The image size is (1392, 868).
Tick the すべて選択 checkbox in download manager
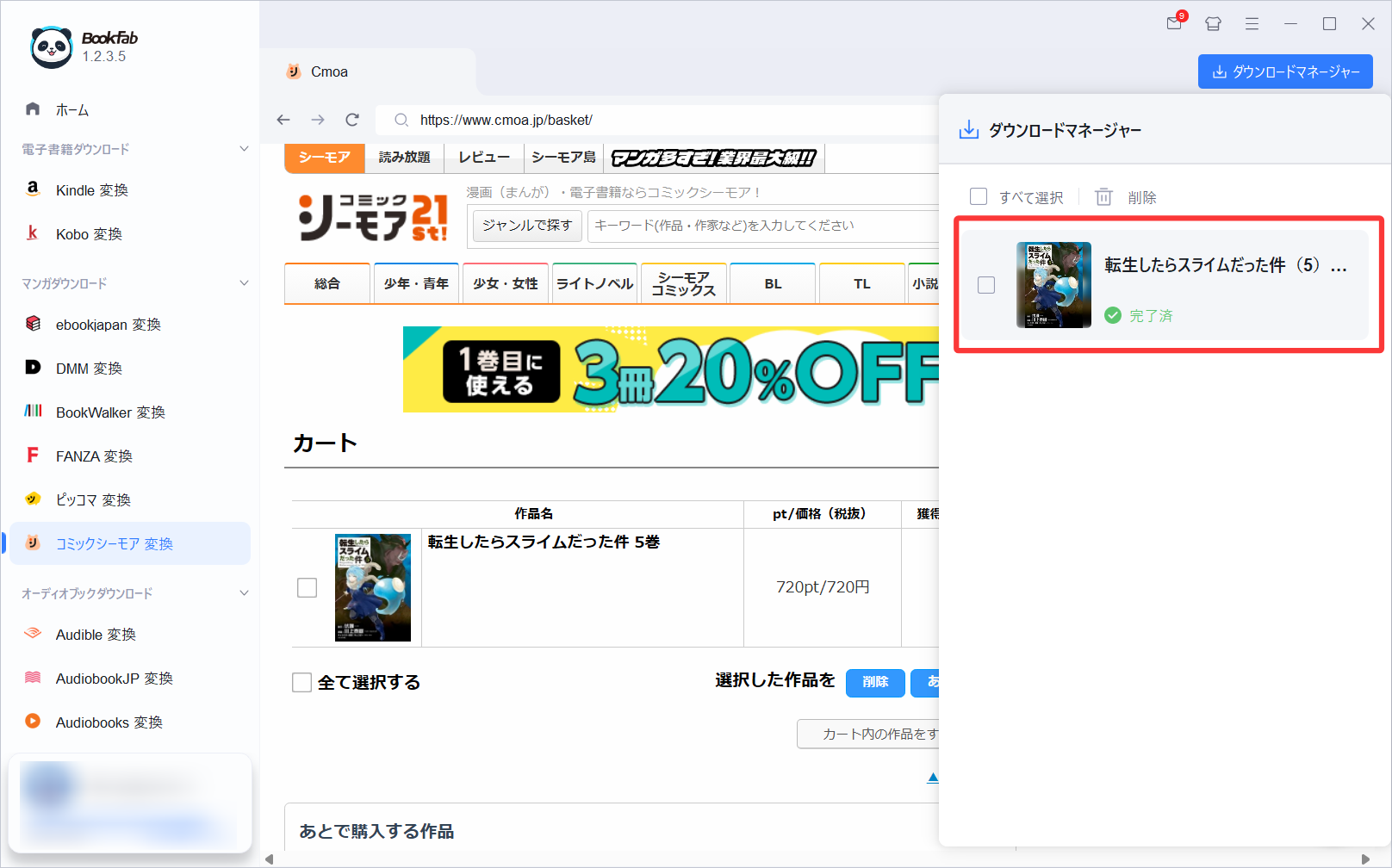point(979,196)
